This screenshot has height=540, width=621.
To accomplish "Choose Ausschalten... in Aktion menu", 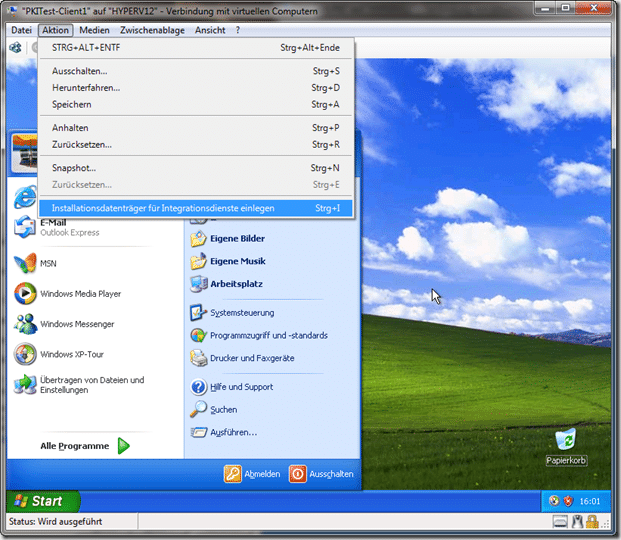I will 196,71.
